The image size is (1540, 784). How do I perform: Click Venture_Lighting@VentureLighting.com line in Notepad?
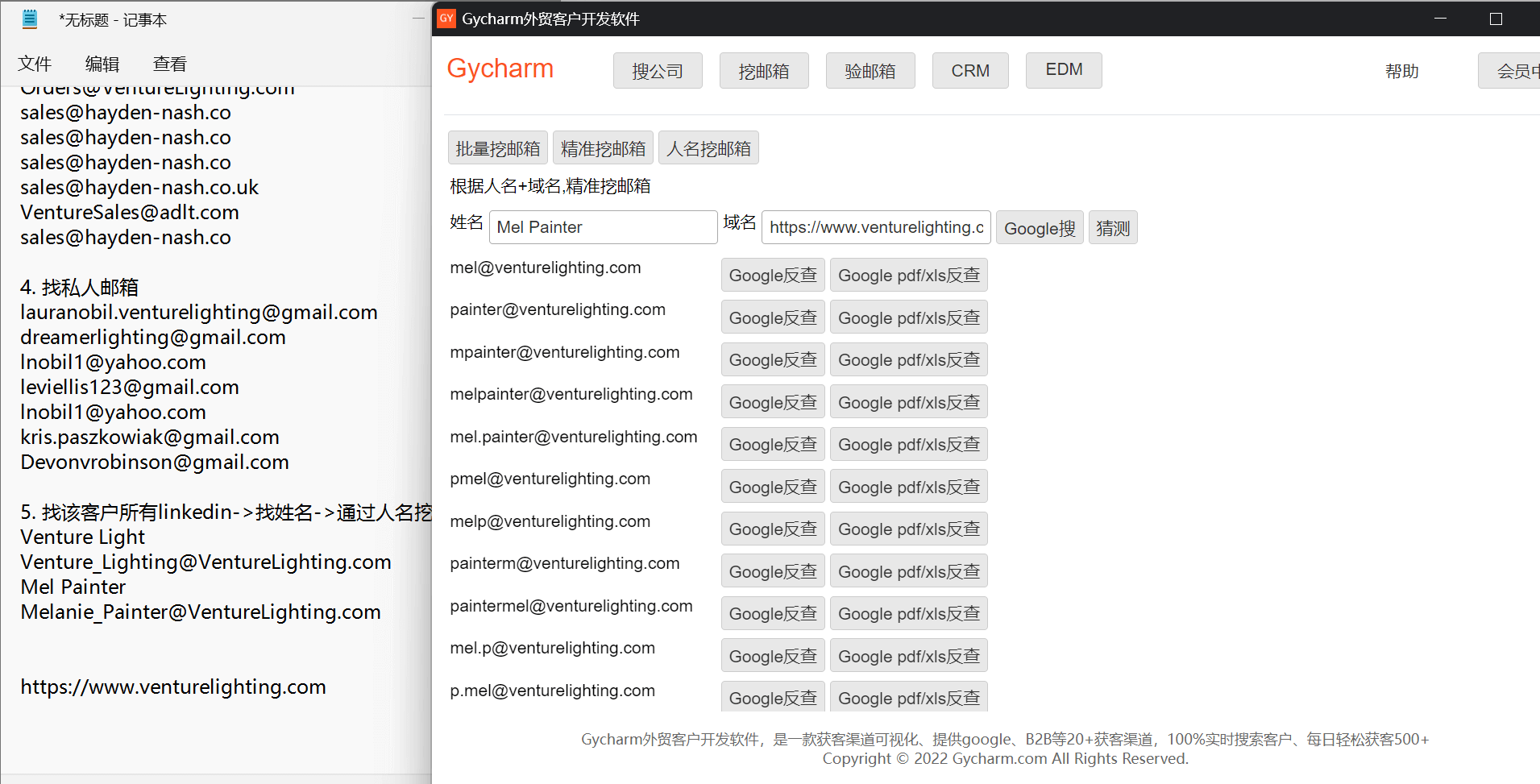(x=205, y=562)
